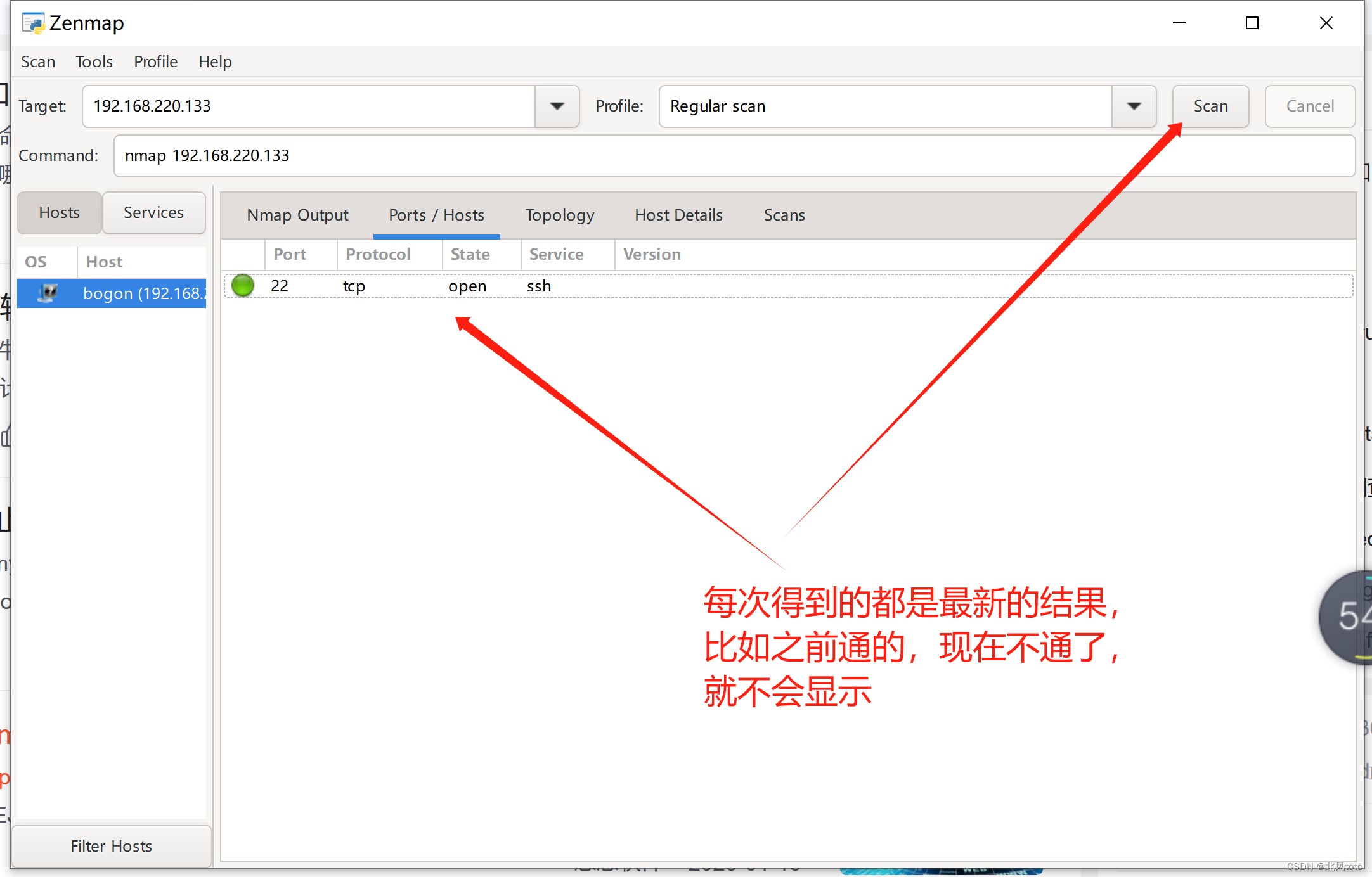1372x877 pixels.
Task: Click the green open-state indicator for port 22
Action: point(243,286)
